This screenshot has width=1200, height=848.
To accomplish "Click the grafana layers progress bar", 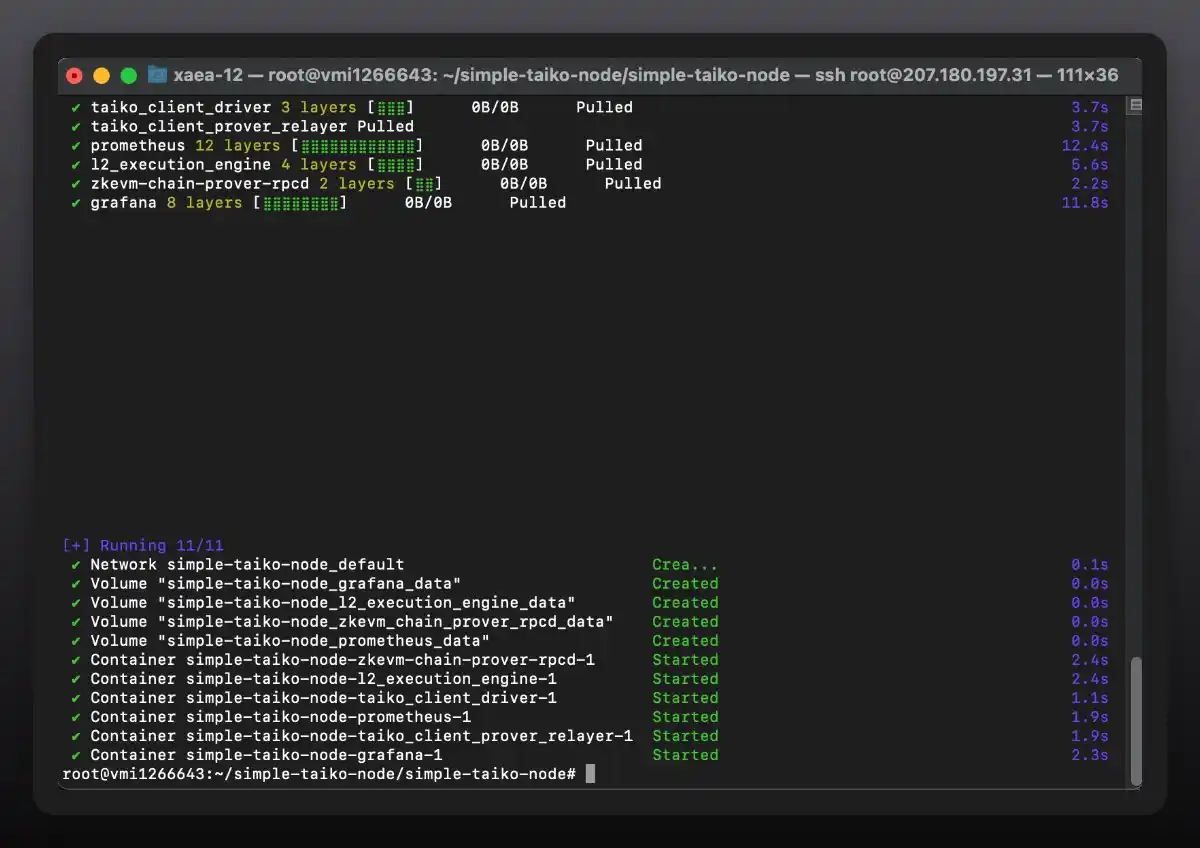I will pyautogui.click(x=300, y=203).
